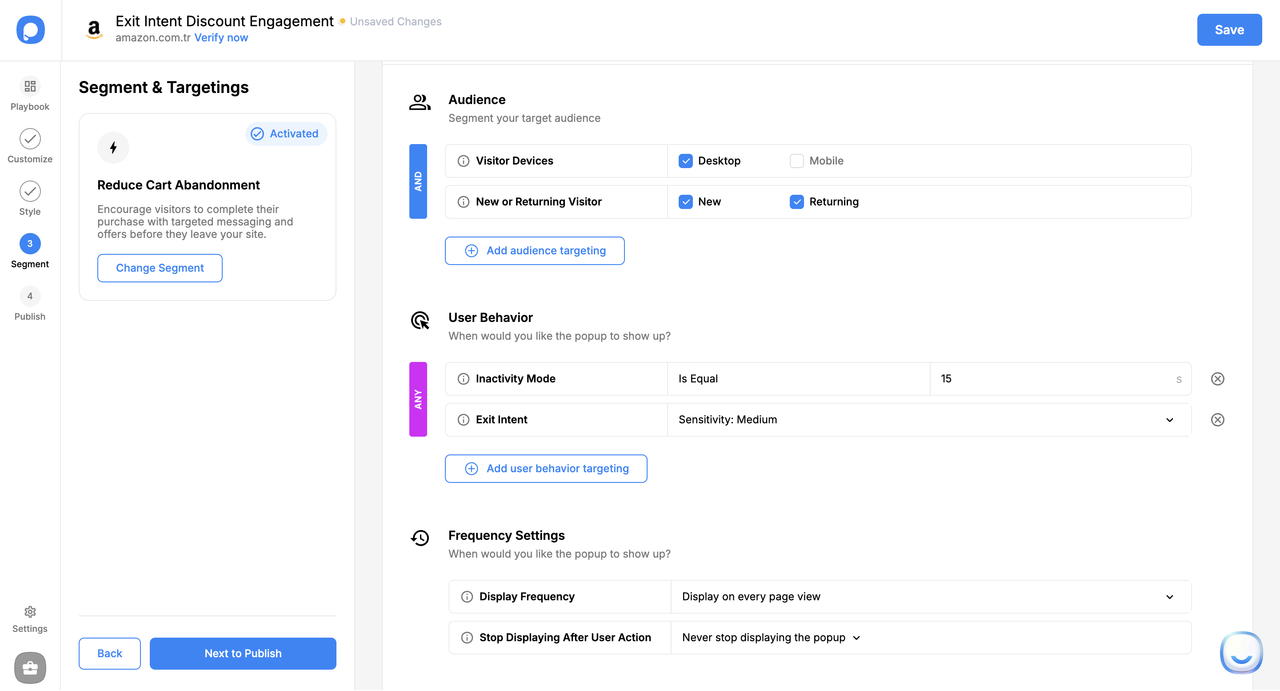
Task: Click the Change Segment button
Action: click(x=160, y=268)
